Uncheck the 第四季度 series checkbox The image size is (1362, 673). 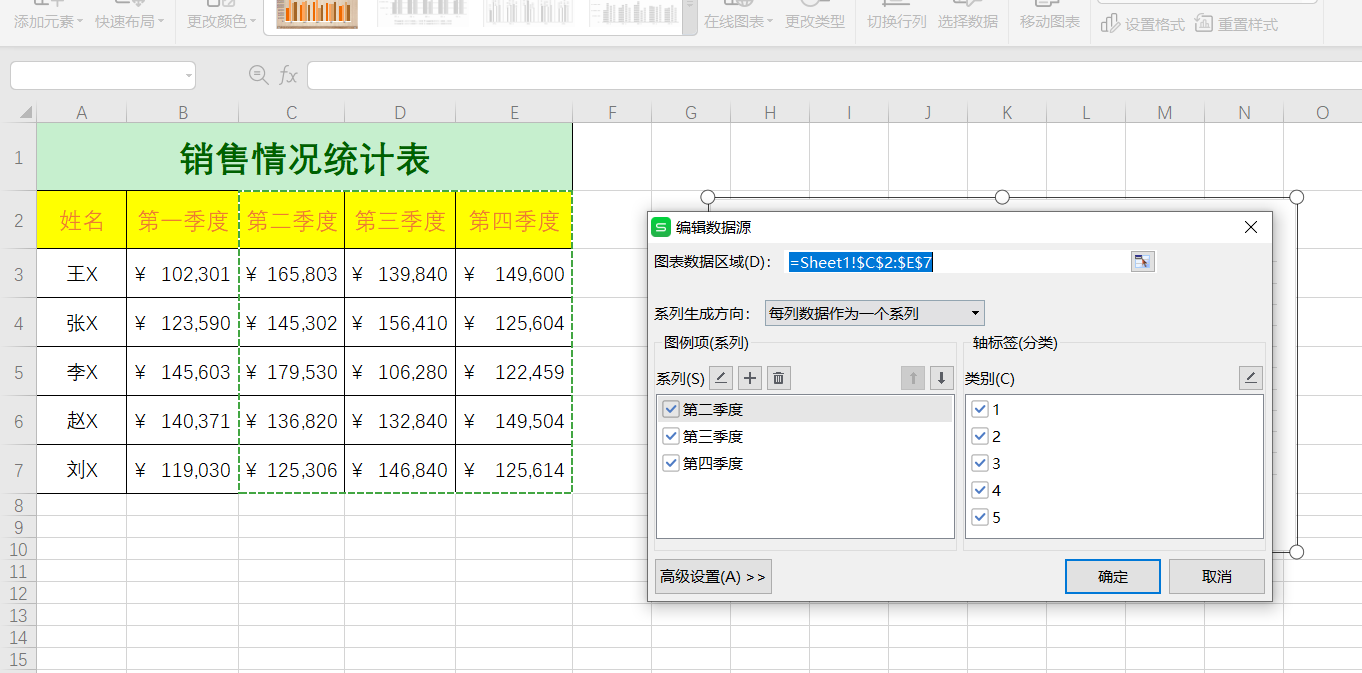pyautogui.click(x=671, y=463)
